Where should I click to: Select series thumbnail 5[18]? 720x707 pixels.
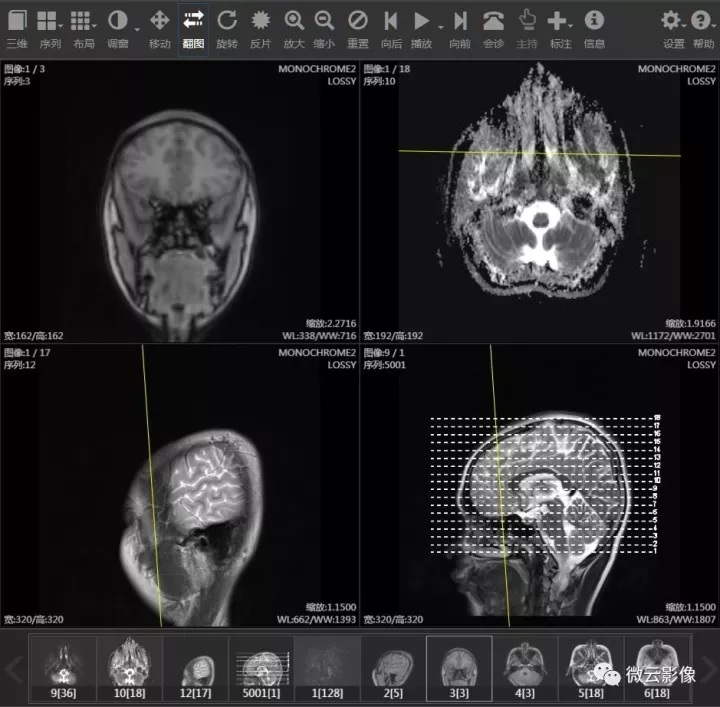click(x=591, y=668)
